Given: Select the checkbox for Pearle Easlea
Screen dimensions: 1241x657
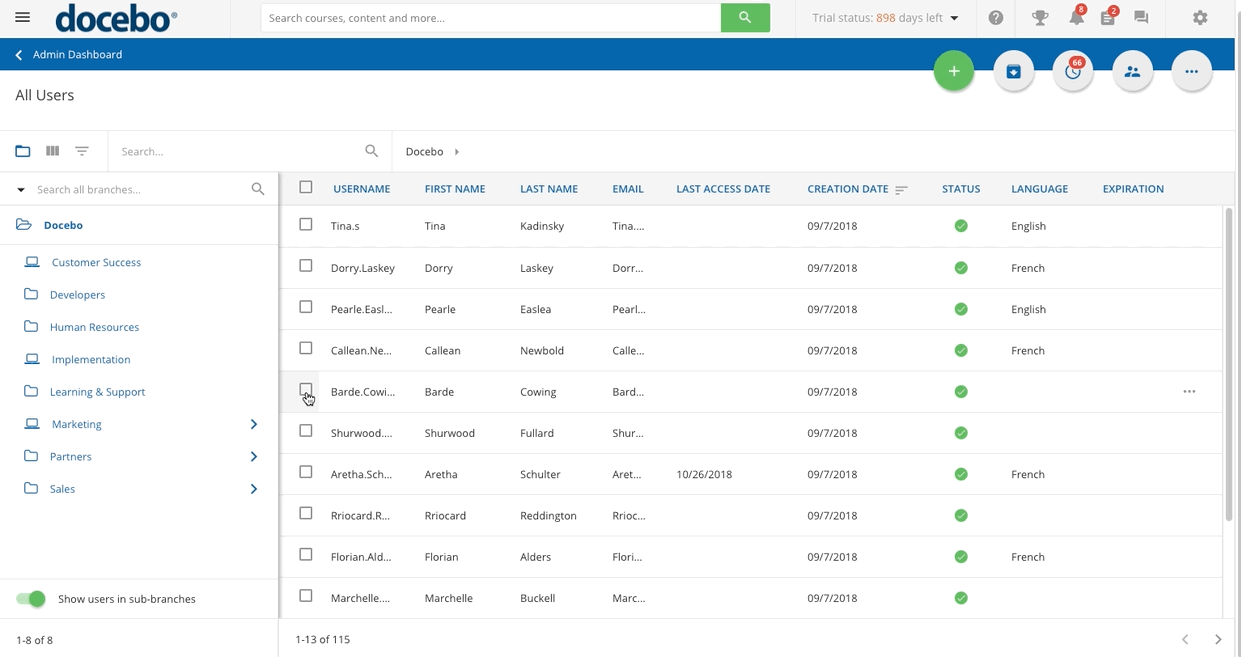Looking at the screenshot, I should [x=306, y=307].
